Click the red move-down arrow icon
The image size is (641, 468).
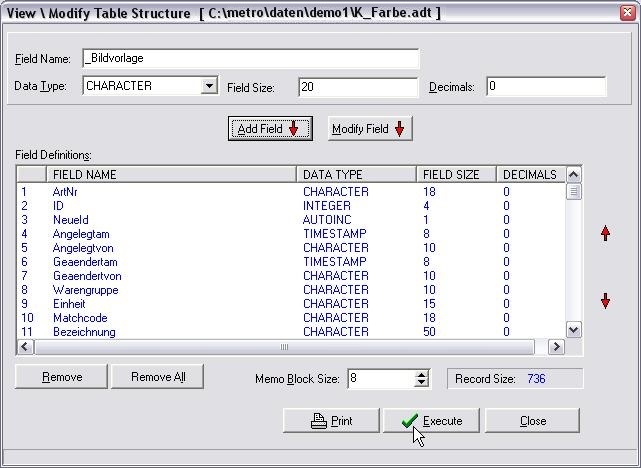coord(605,301)
